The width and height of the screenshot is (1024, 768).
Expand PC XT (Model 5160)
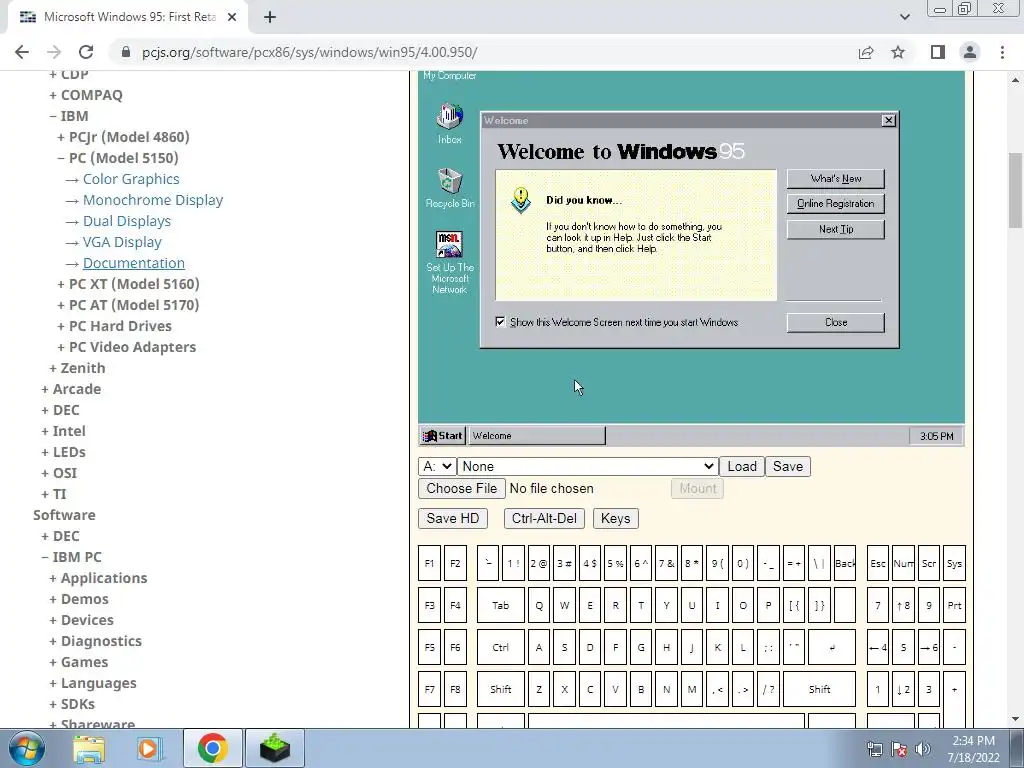[128, 283]
